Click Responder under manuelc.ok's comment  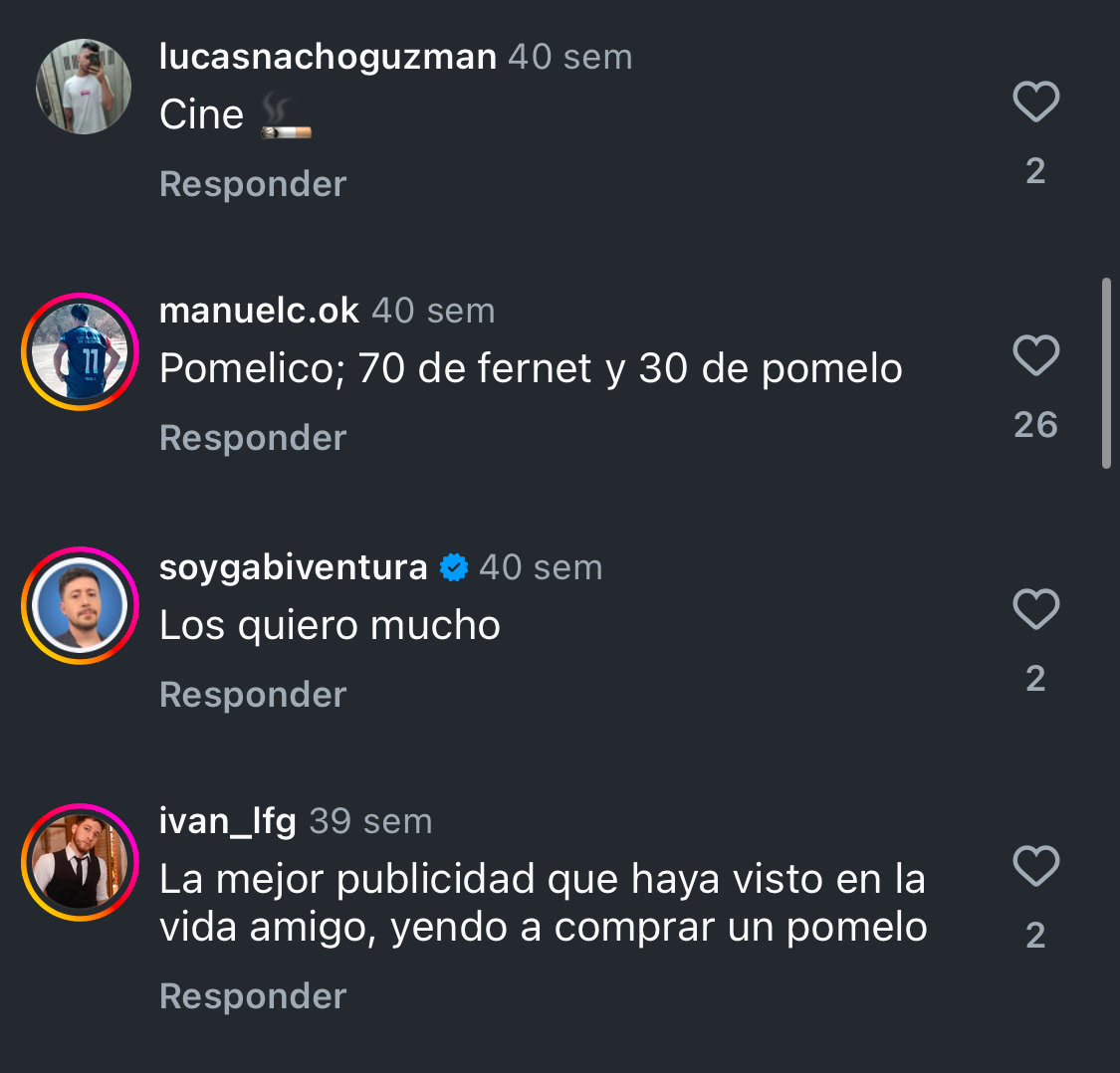coord(253,438)
